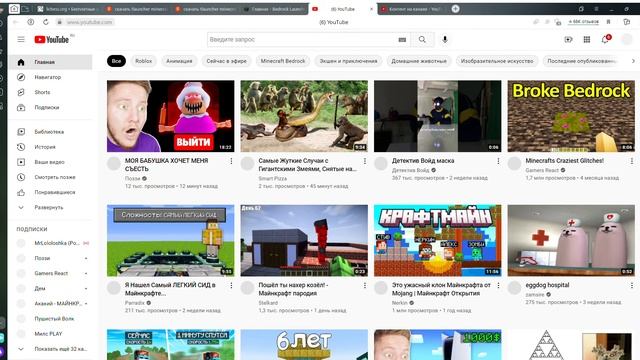This screenshot has height=360, width=640.
Task: Open channel avatar of Самые Жуткие Случаи video
Action: tap(247, 163)
